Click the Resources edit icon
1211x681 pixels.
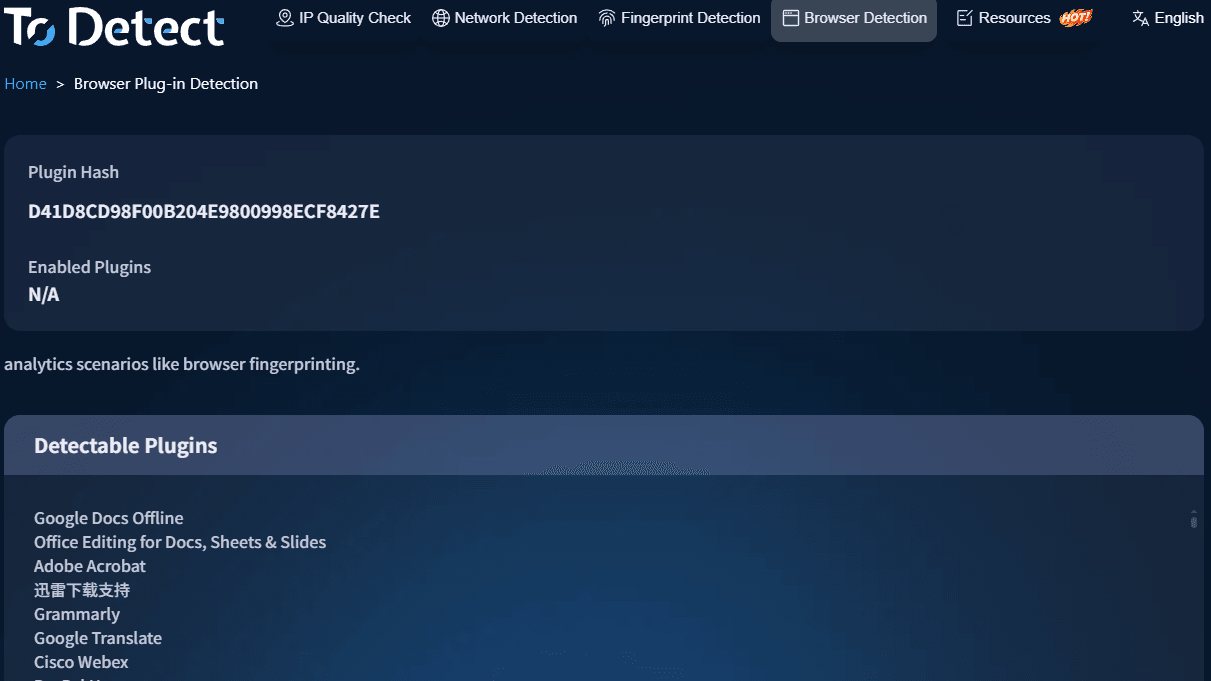965,18
